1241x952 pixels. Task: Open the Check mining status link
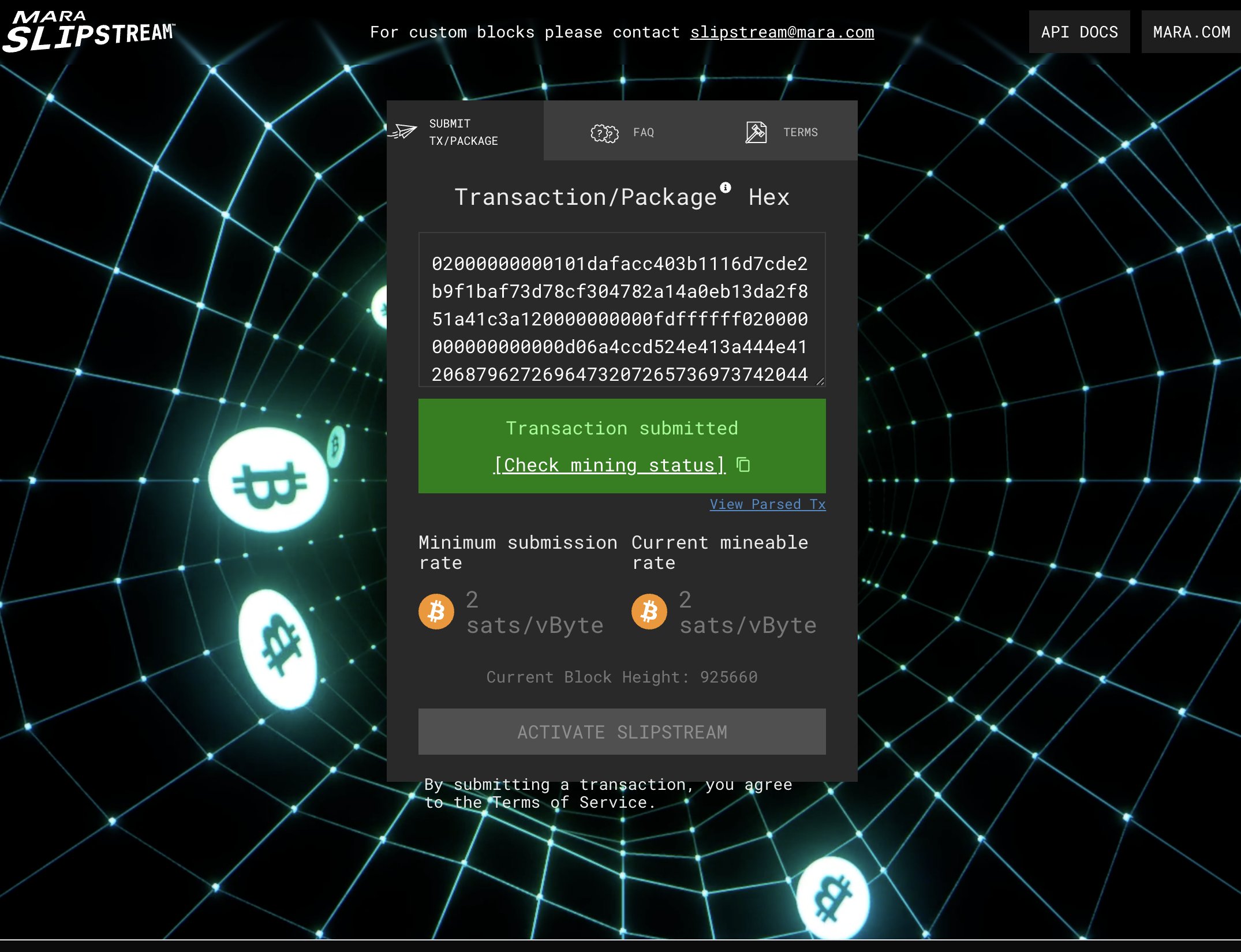609,465
